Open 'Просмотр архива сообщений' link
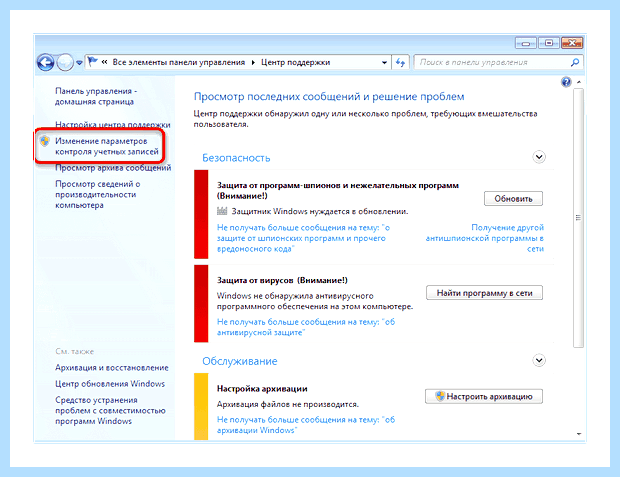620x477 pixels. coord(113,168)
